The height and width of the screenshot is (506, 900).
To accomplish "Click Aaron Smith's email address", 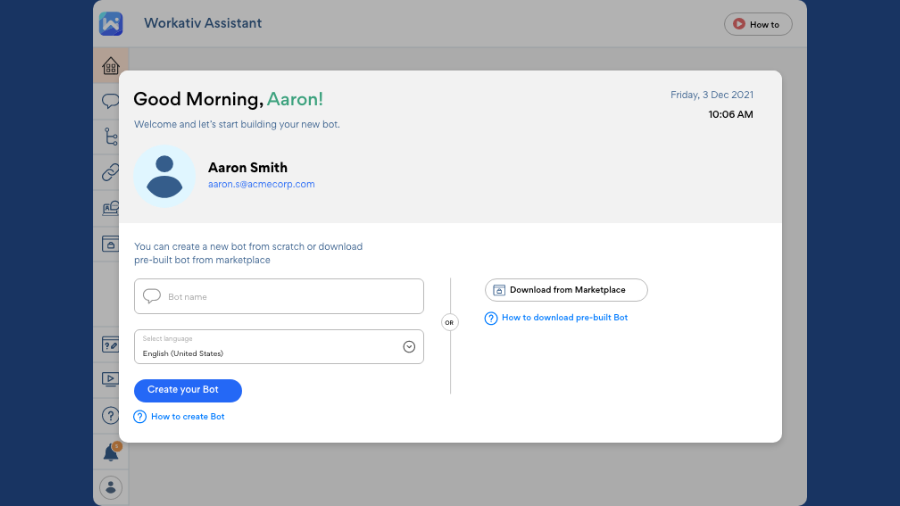I will [x=261, y=184].
